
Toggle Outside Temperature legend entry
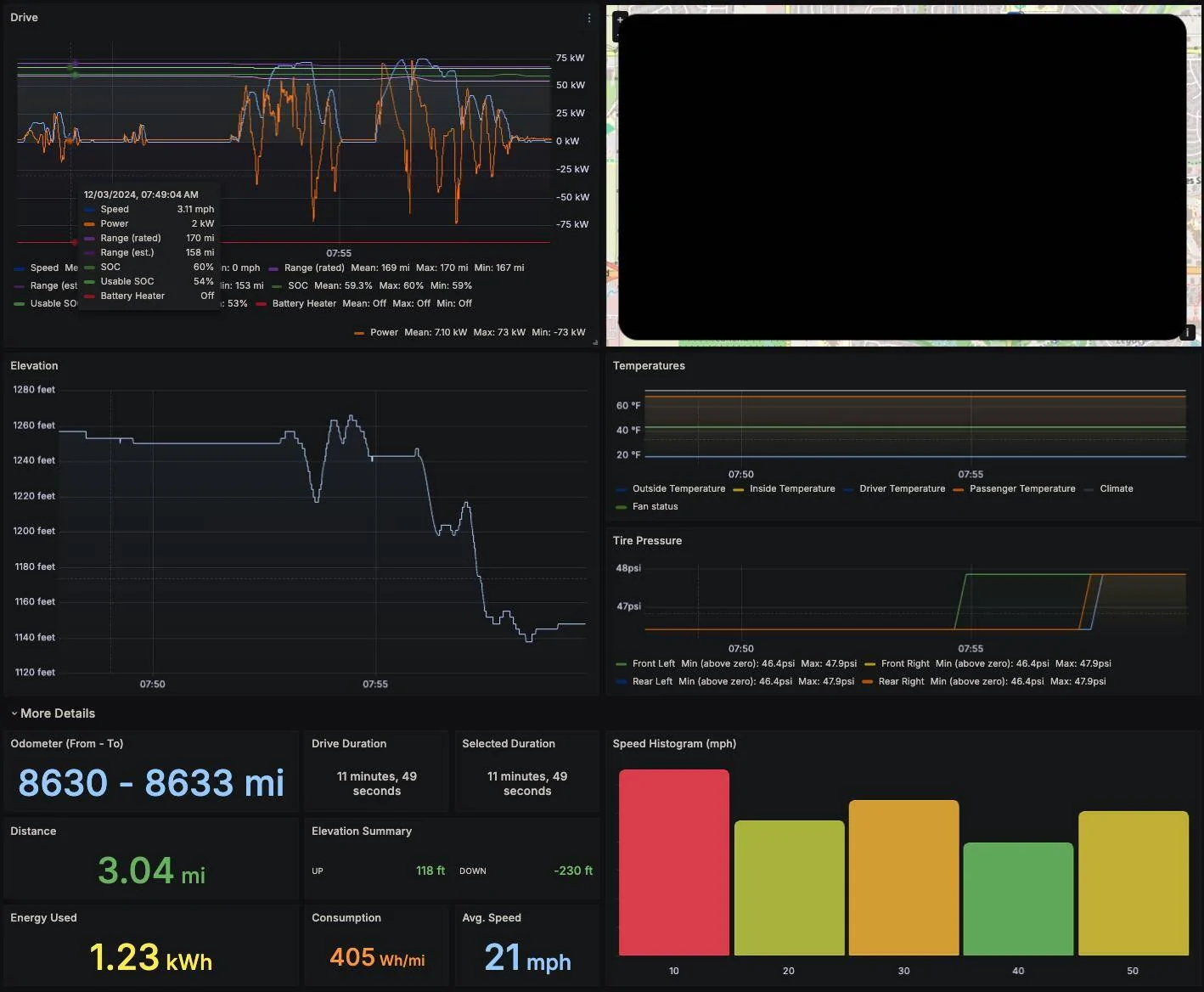point(678,489)
